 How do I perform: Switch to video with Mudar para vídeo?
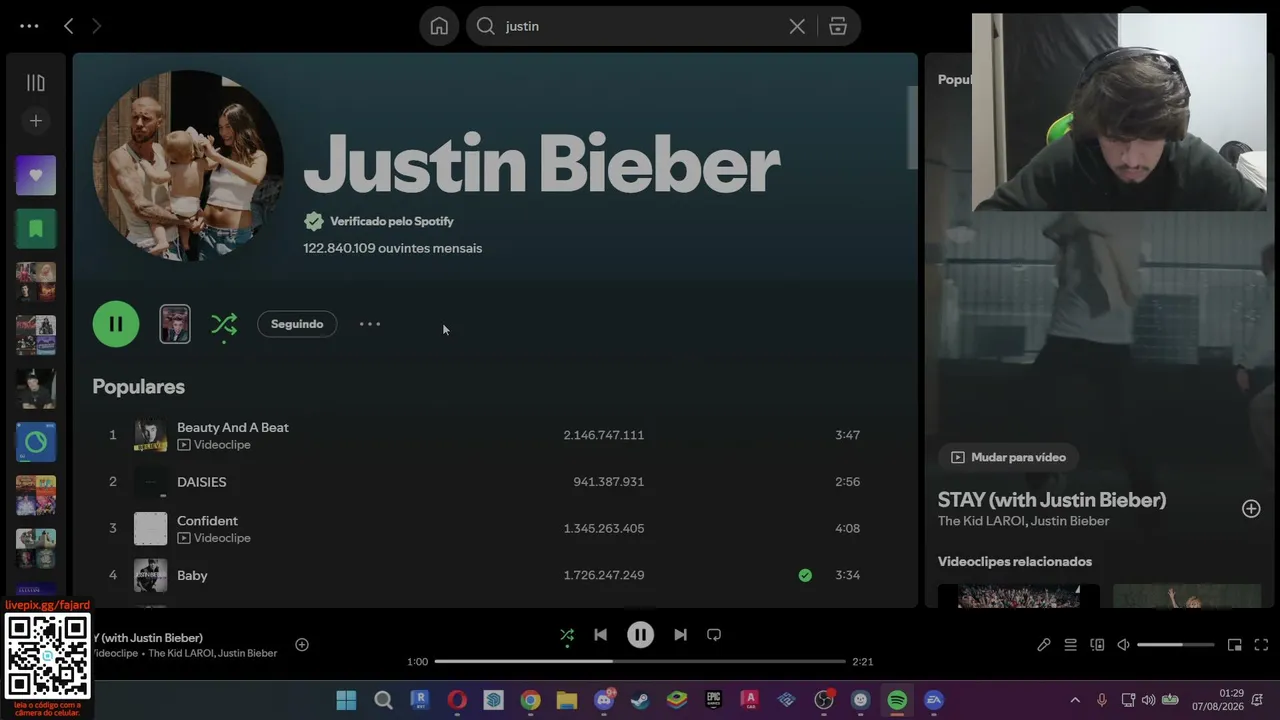[1008, 457]
